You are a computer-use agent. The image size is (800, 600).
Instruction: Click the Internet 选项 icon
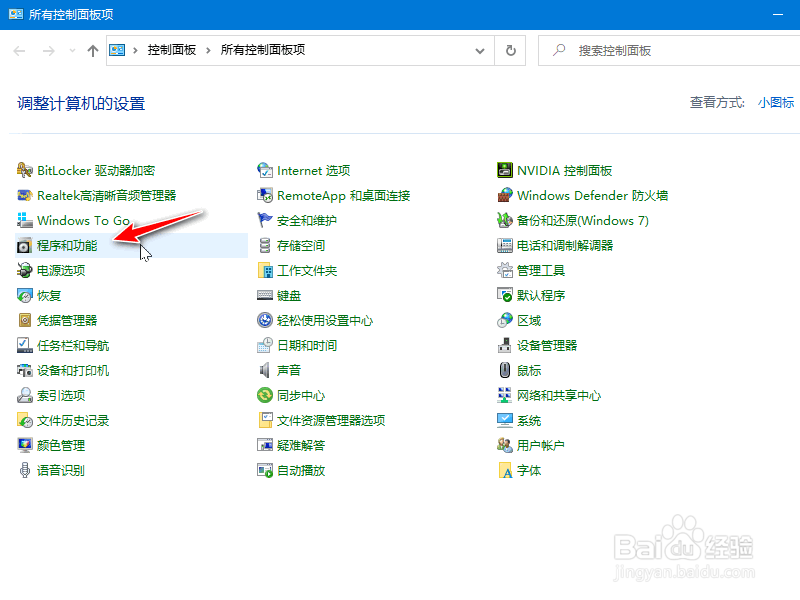265,170
